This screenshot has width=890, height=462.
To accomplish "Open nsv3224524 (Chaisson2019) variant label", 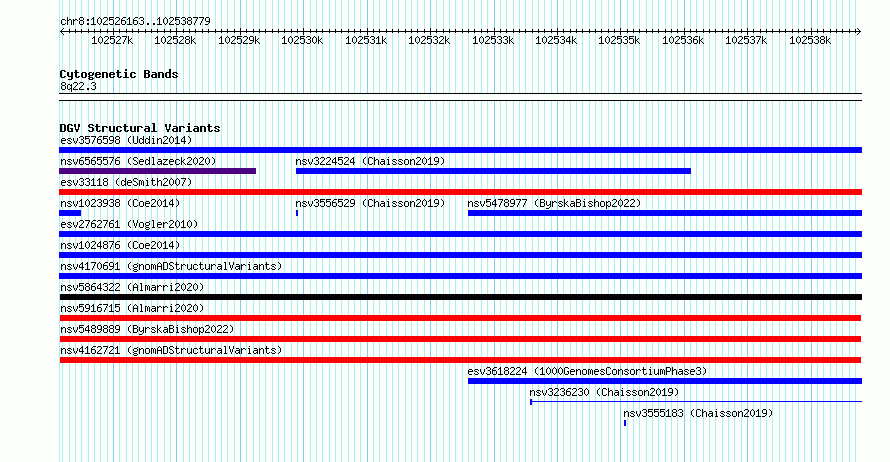I will 370,161.
